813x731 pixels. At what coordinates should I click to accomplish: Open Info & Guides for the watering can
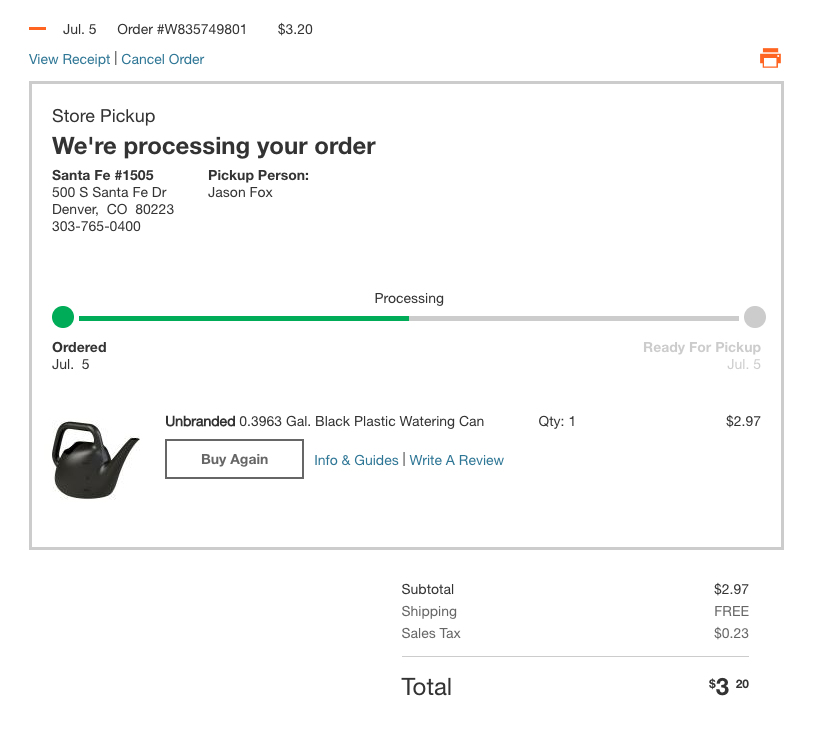click(356, 460)
